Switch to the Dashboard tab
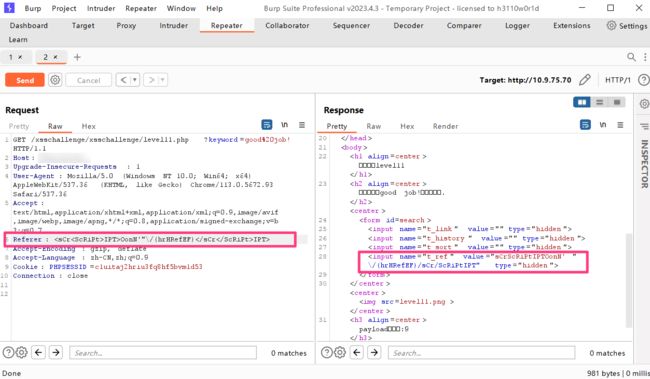 point(29,25)
